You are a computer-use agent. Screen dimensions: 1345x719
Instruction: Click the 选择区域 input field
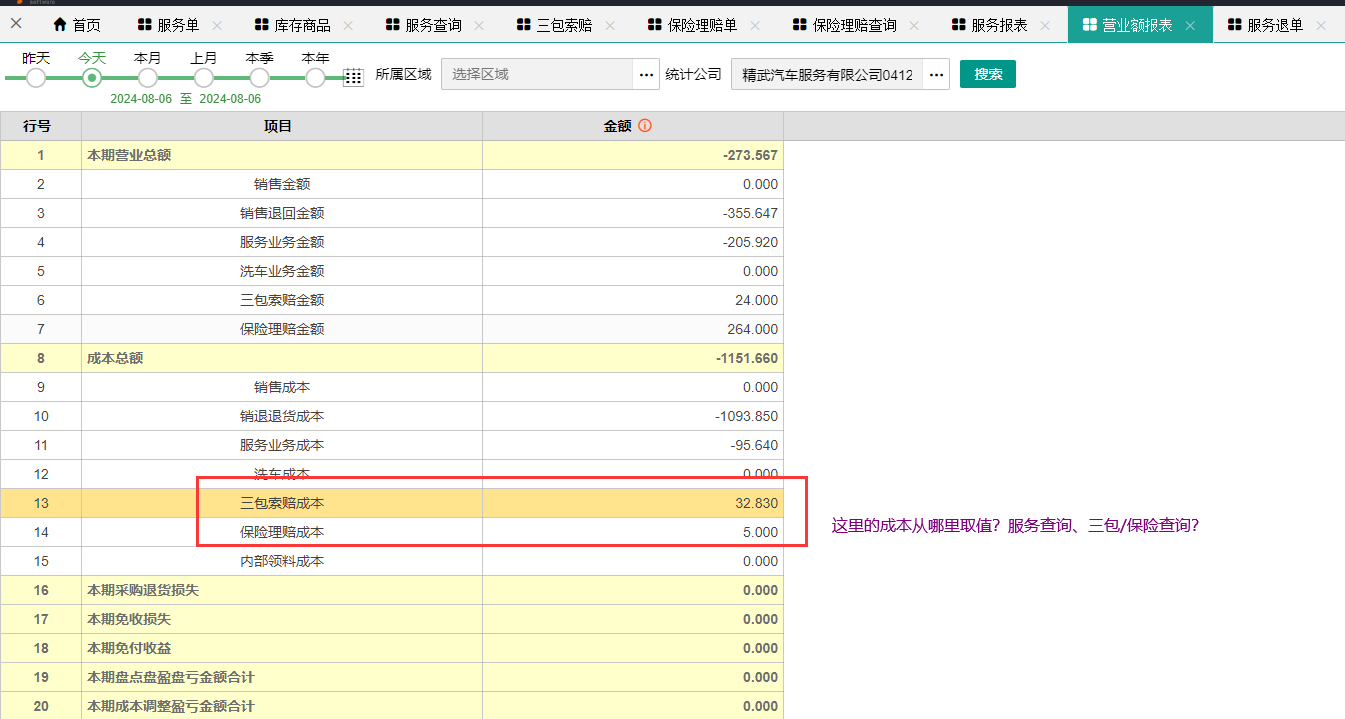click(x=537, y=74)
